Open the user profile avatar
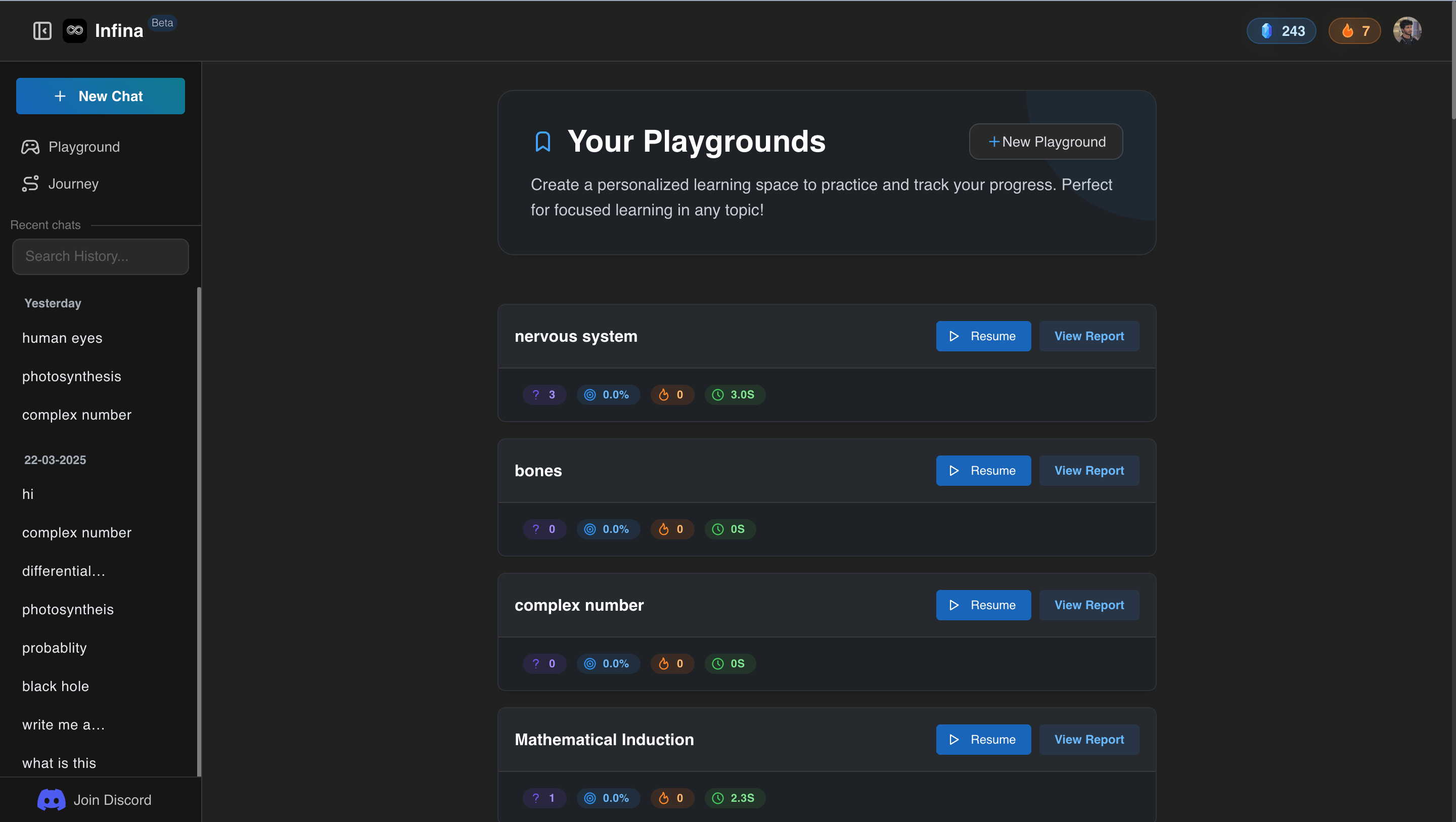This screenshot has height=822, width=1456. 1406,30
